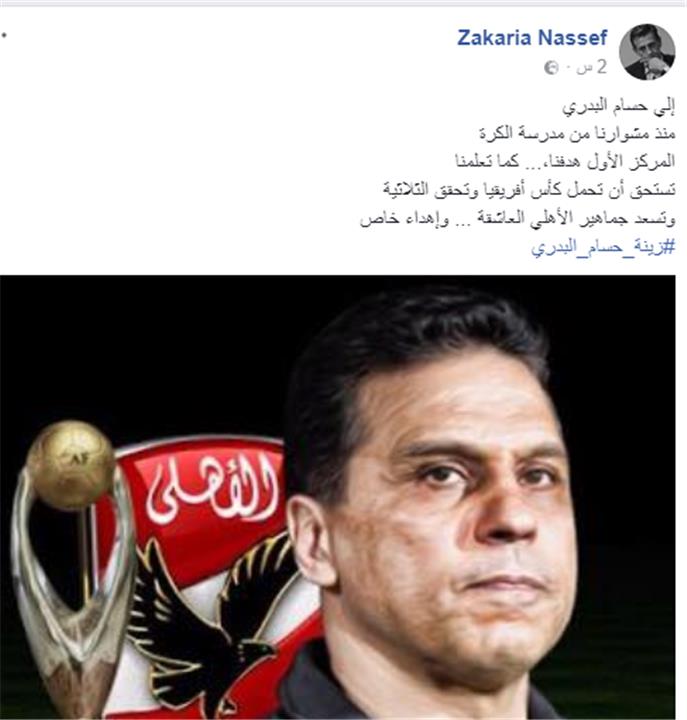This screenshot has width=687, height=720.
Task: Click the line starting "المركز الأول هدفنا"
Action: 565,161
